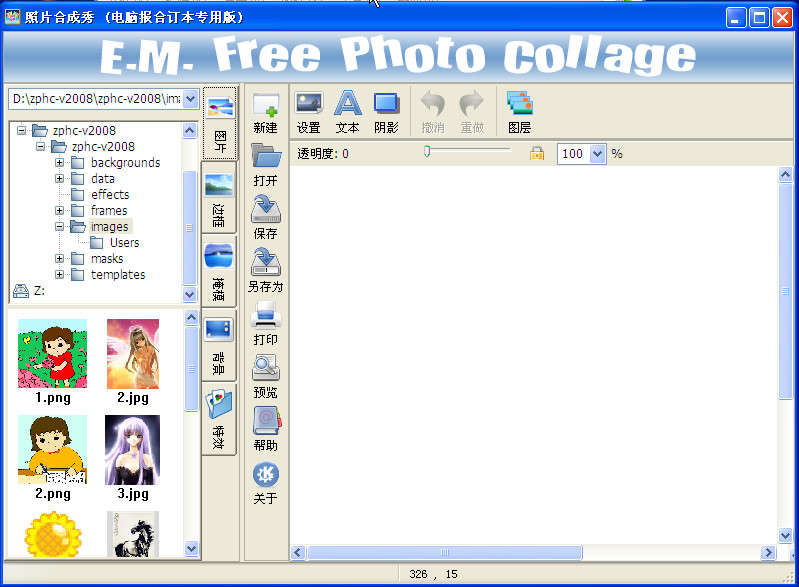Screen dimensions: 799x587
Task: Select thumbnail 2.jpg
Action: 133,354
